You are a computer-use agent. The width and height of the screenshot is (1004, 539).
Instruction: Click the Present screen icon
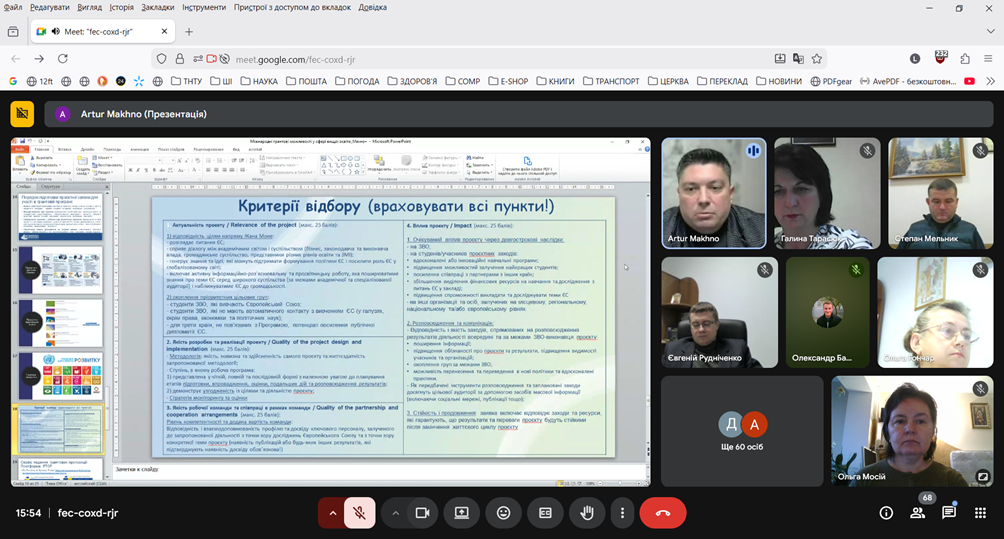click(x=462, y=512)
